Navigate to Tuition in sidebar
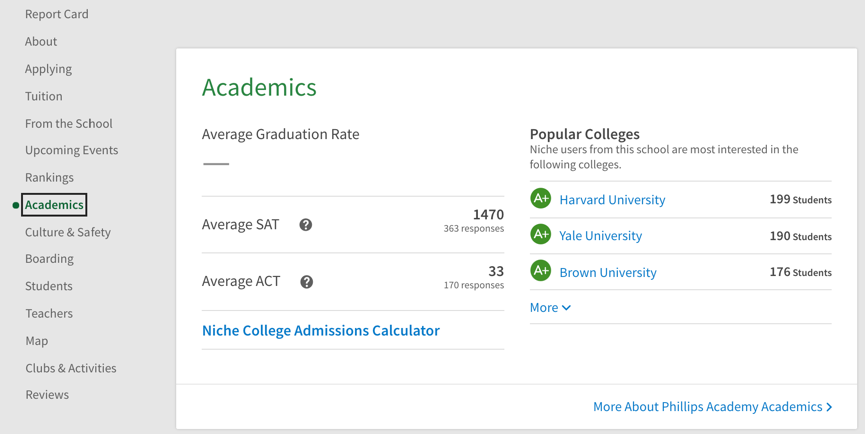This screenshot has height=434, width=865. (44, 96)
